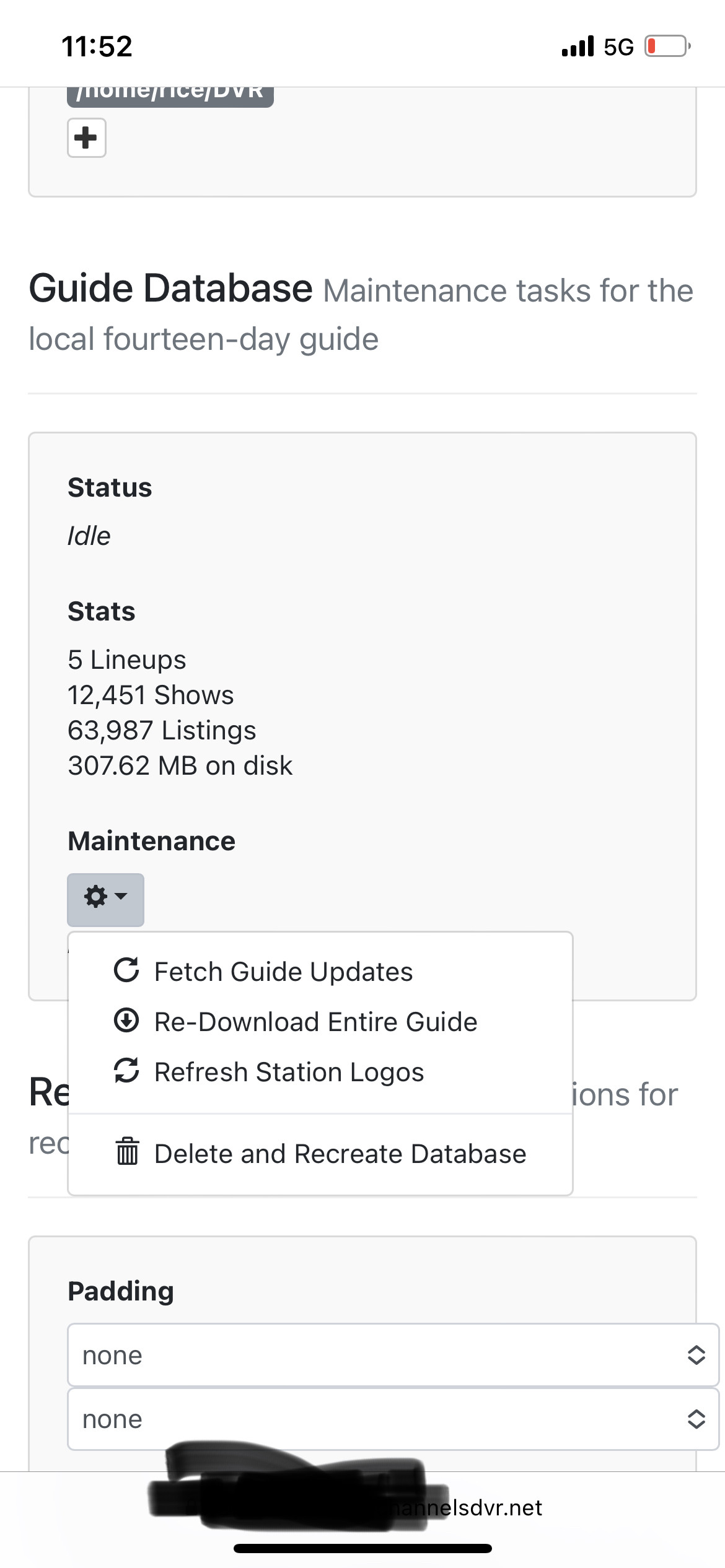Choose Re-Download Entire Guide option

pos(315,1022)
